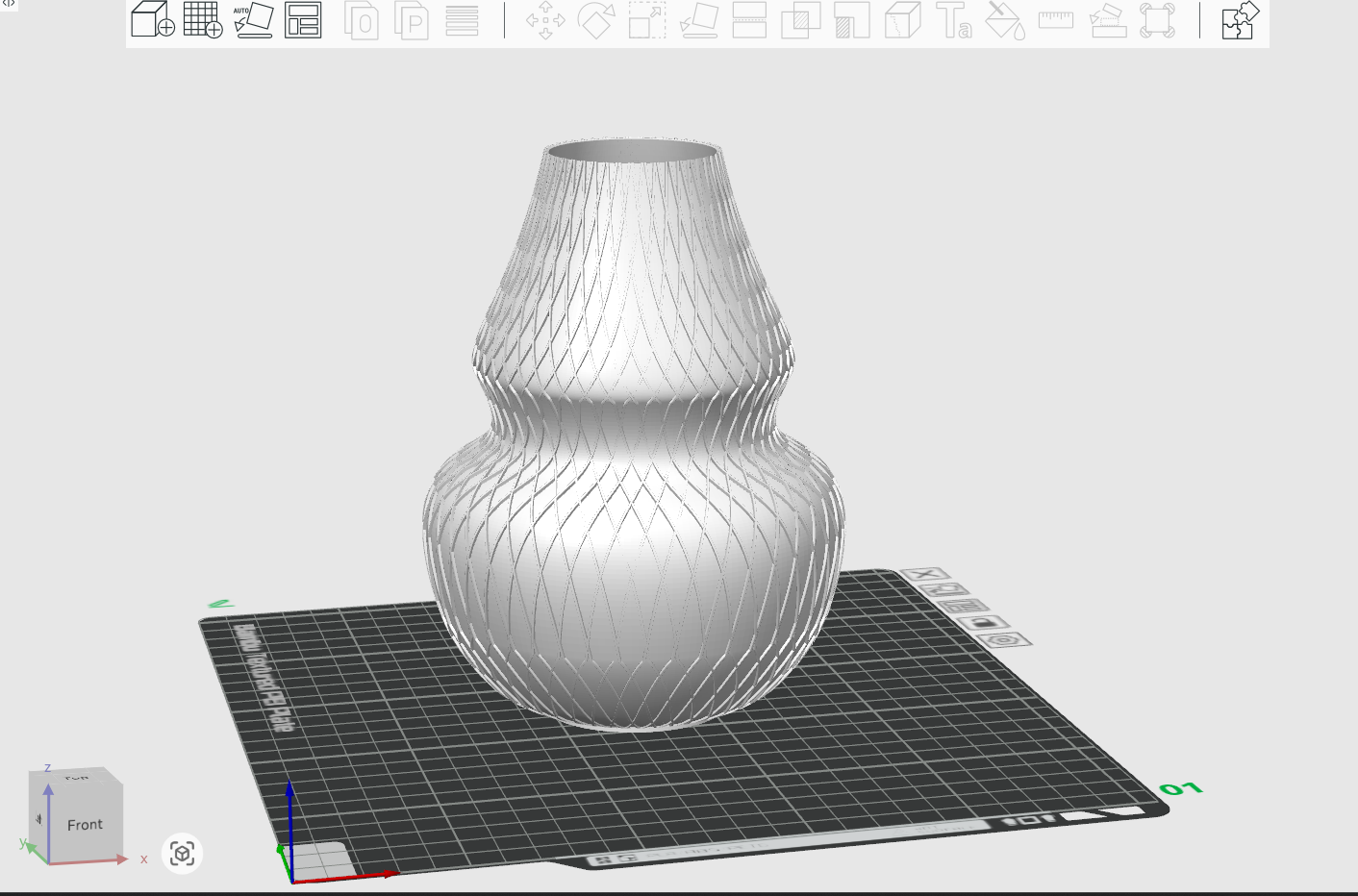This screenshot has width=1358, height=896.
Task: Select the Brim ears tool
Action: coord(1158,20)
